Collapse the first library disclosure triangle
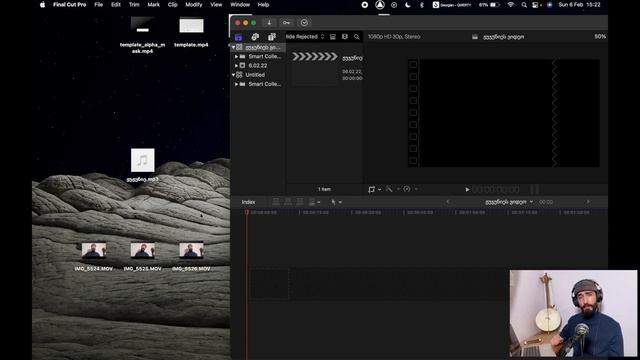This screenshot has height=360, width=640. click(233, 47)
